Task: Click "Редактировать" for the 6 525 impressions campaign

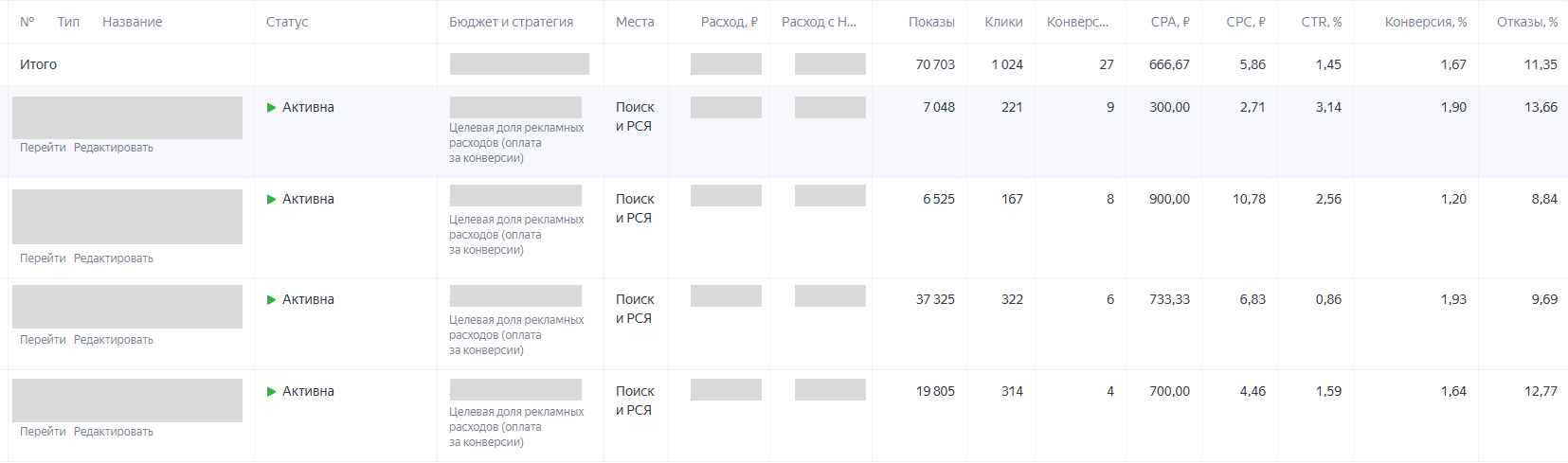Action: pyautogui.click(x=114, y=258)
